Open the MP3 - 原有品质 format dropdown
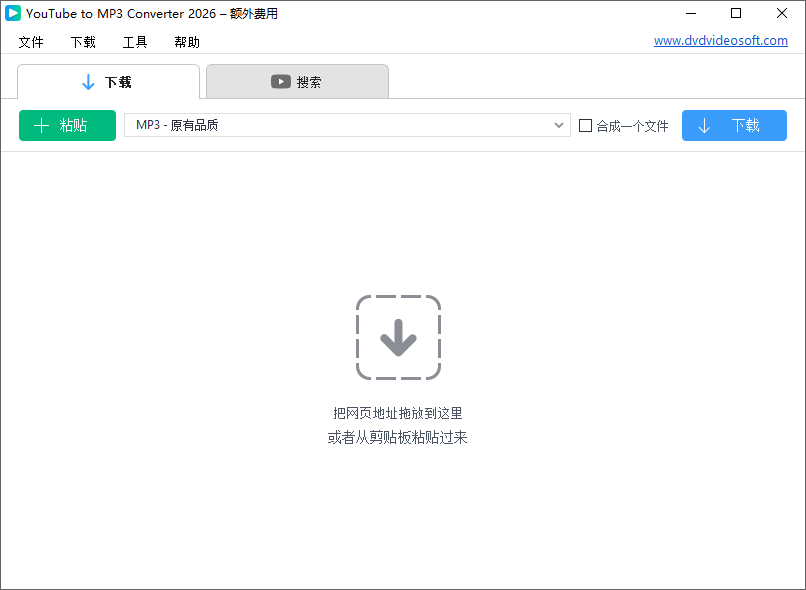The image size is (806, 590). [347, 125]
